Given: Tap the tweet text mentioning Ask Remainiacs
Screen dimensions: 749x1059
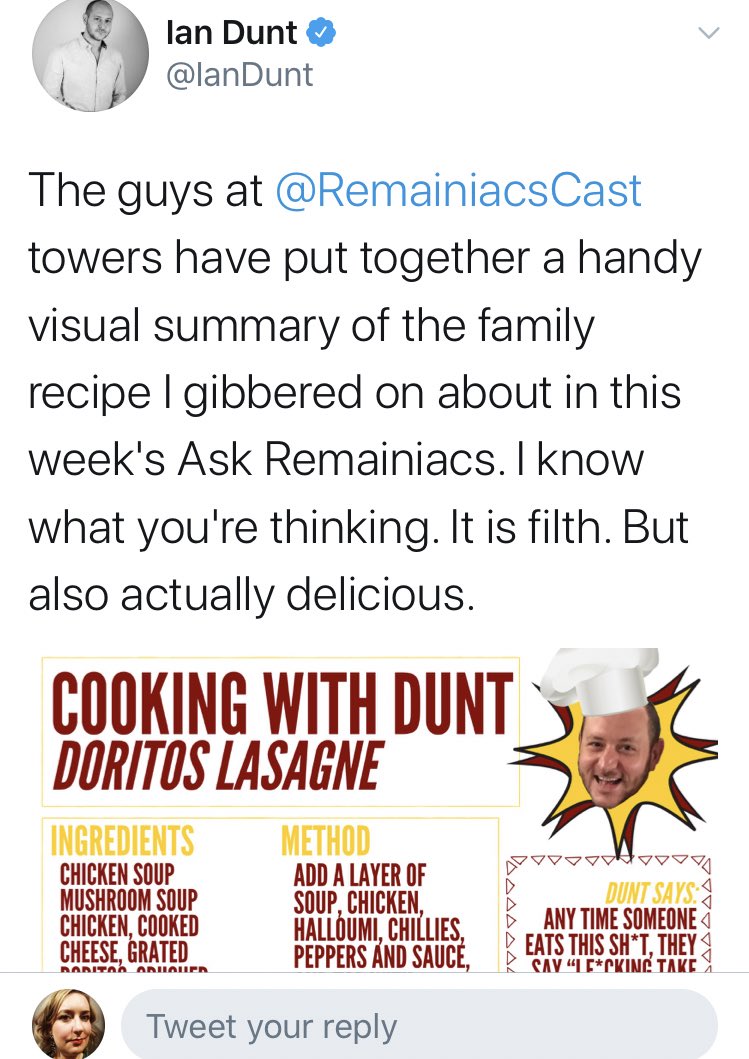Looking at the screenshot, I should 336,459.
